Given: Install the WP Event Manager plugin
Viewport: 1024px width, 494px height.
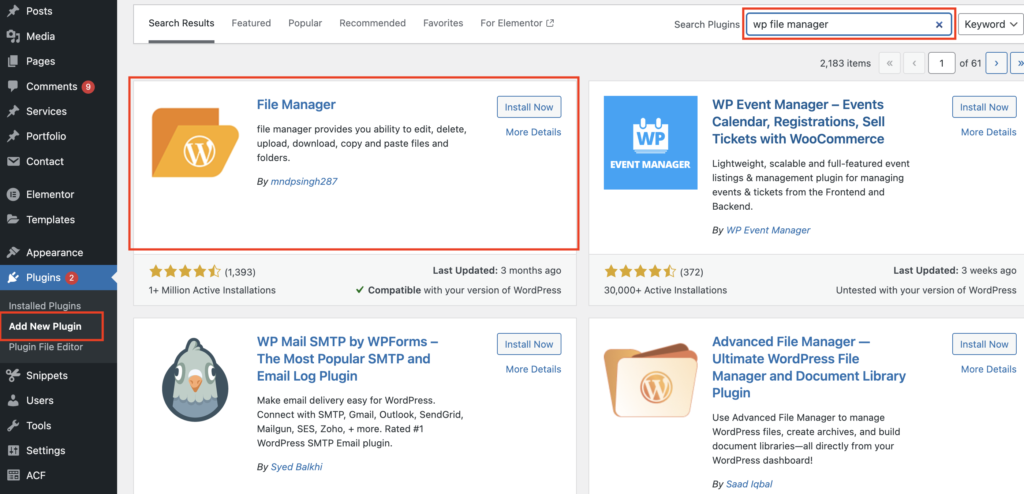Looking at the screenshot, I should [984, 107].
